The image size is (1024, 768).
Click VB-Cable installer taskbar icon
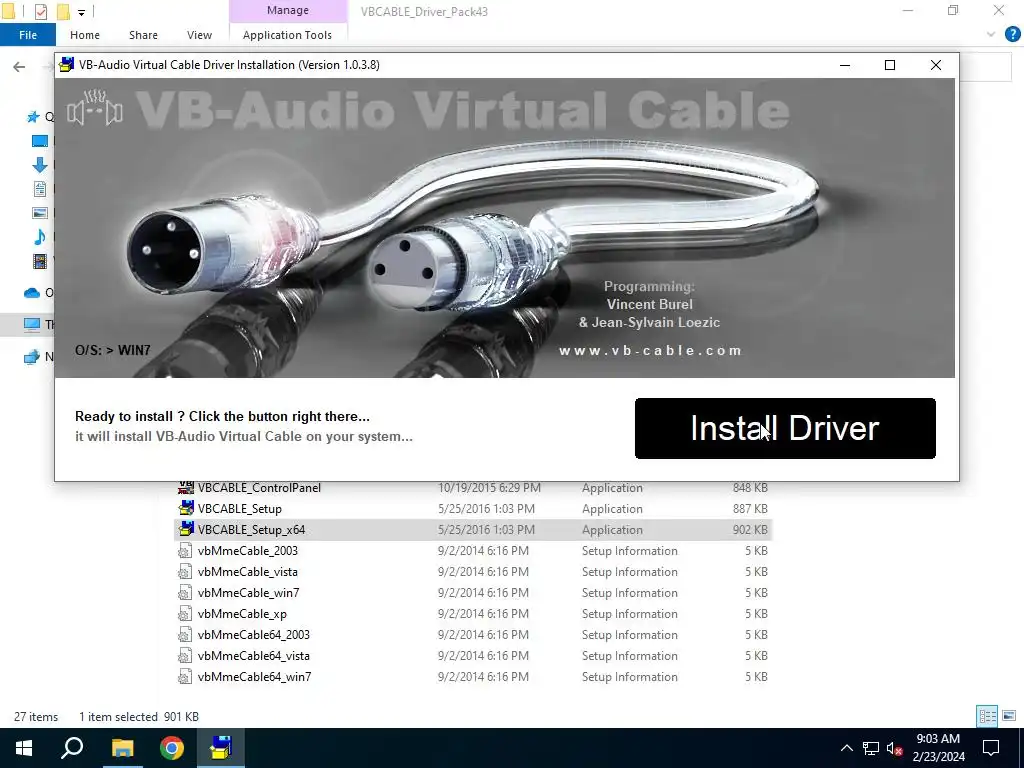221,748
